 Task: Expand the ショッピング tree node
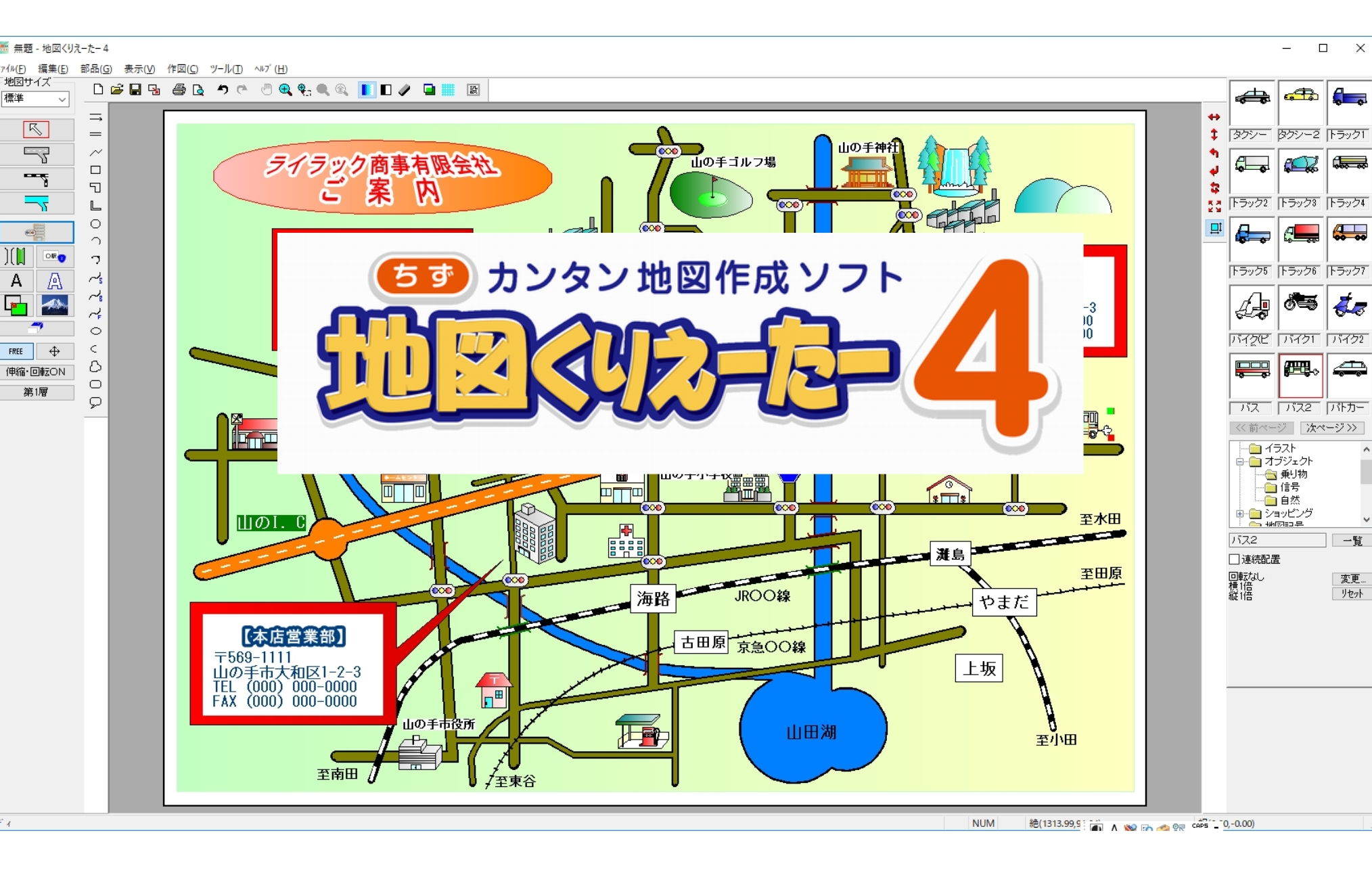click(x=1239, y=514)
